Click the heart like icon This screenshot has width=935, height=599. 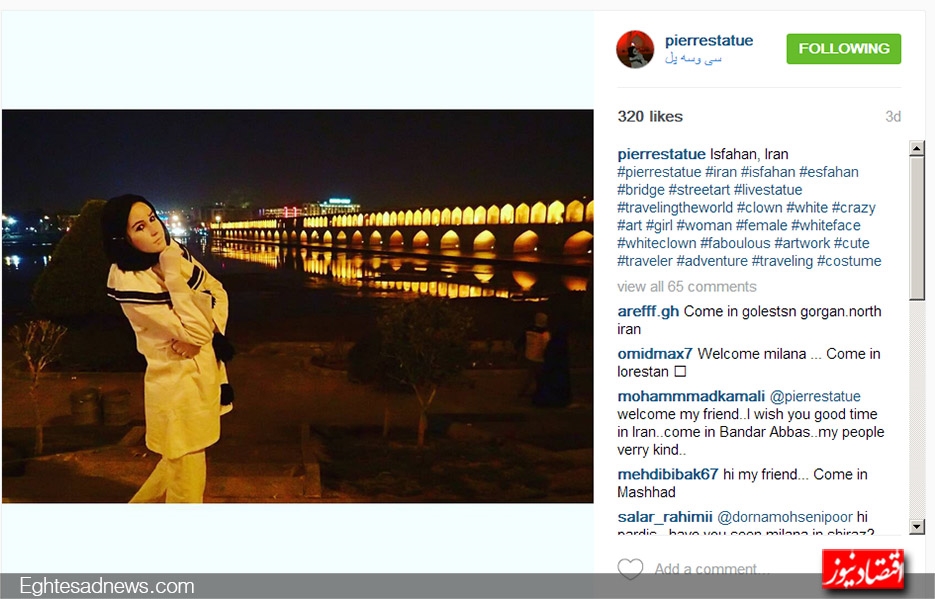click(630, 569)
